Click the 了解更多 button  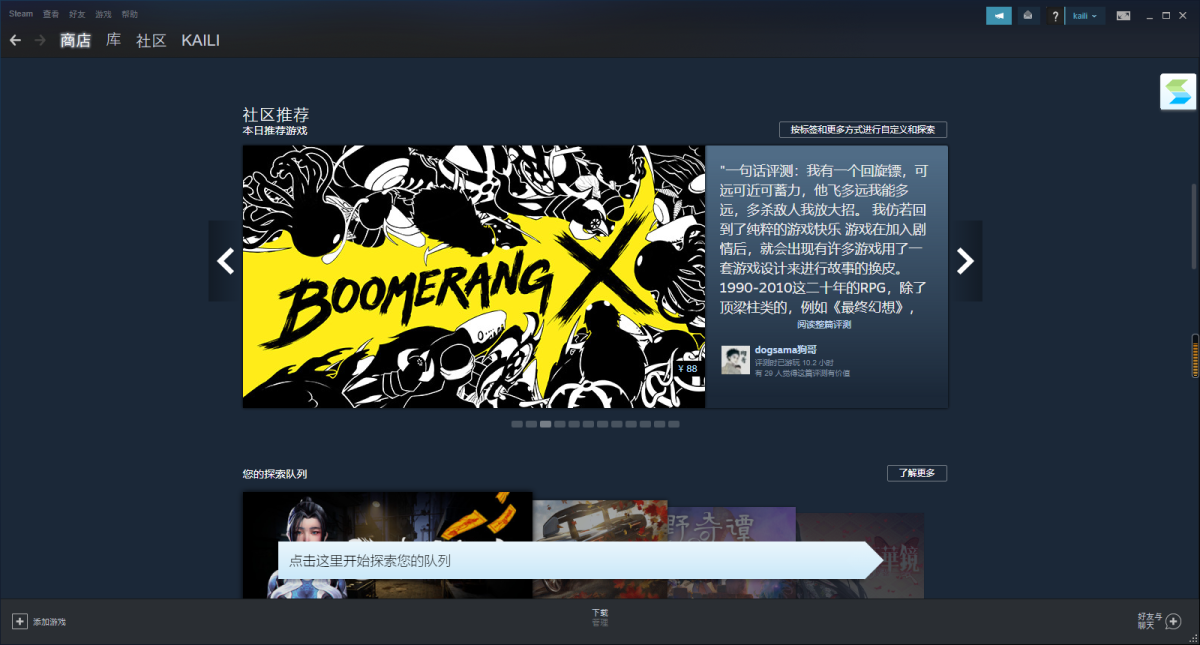(917, 473)
